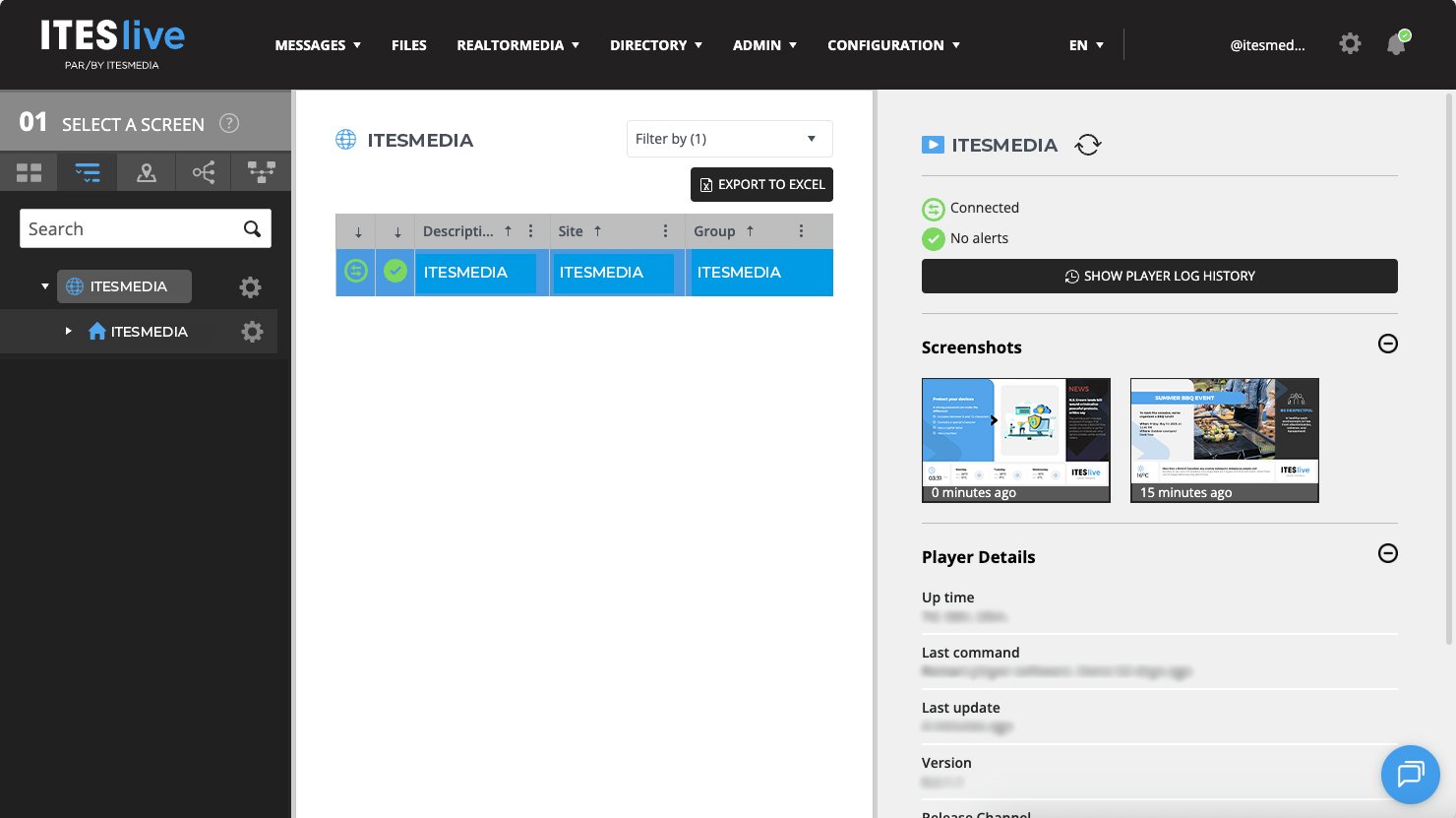Click the details panel scrollbar
The image size is (1456, 818).
[x=1449, y=369]
